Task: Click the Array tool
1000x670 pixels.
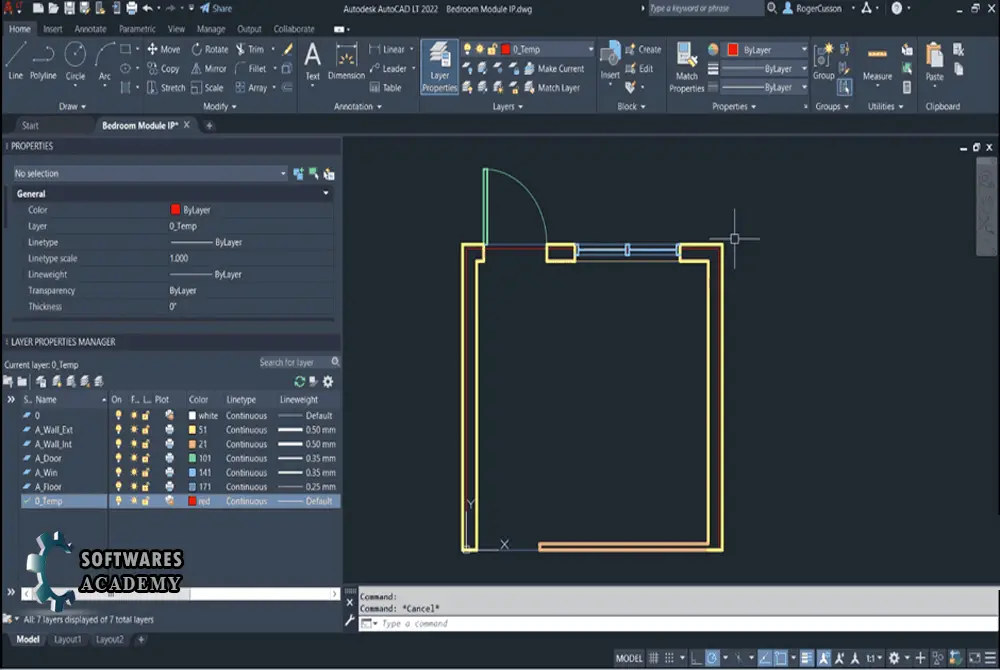Action: [x=251, y=87]
